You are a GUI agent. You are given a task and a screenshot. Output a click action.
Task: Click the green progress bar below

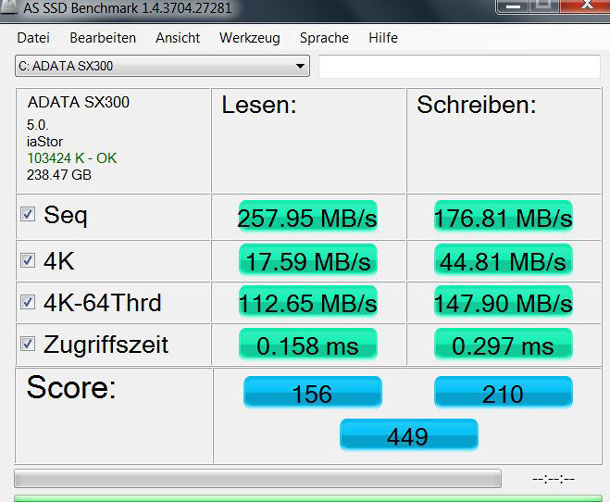tap(308, 498)
